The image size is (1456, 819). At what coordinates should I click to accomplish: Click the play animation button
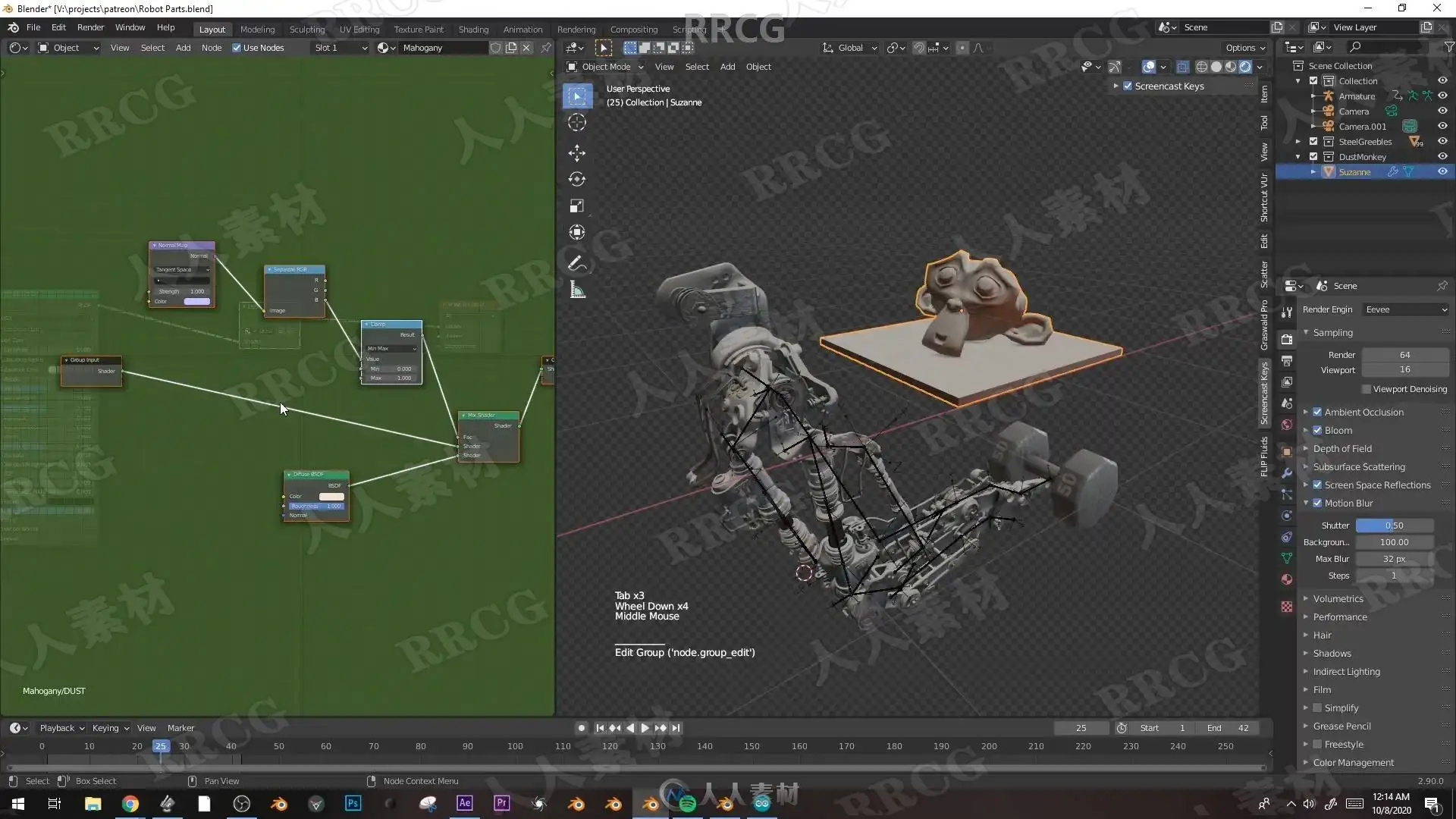pyautogui.click(x=645, y=728)
